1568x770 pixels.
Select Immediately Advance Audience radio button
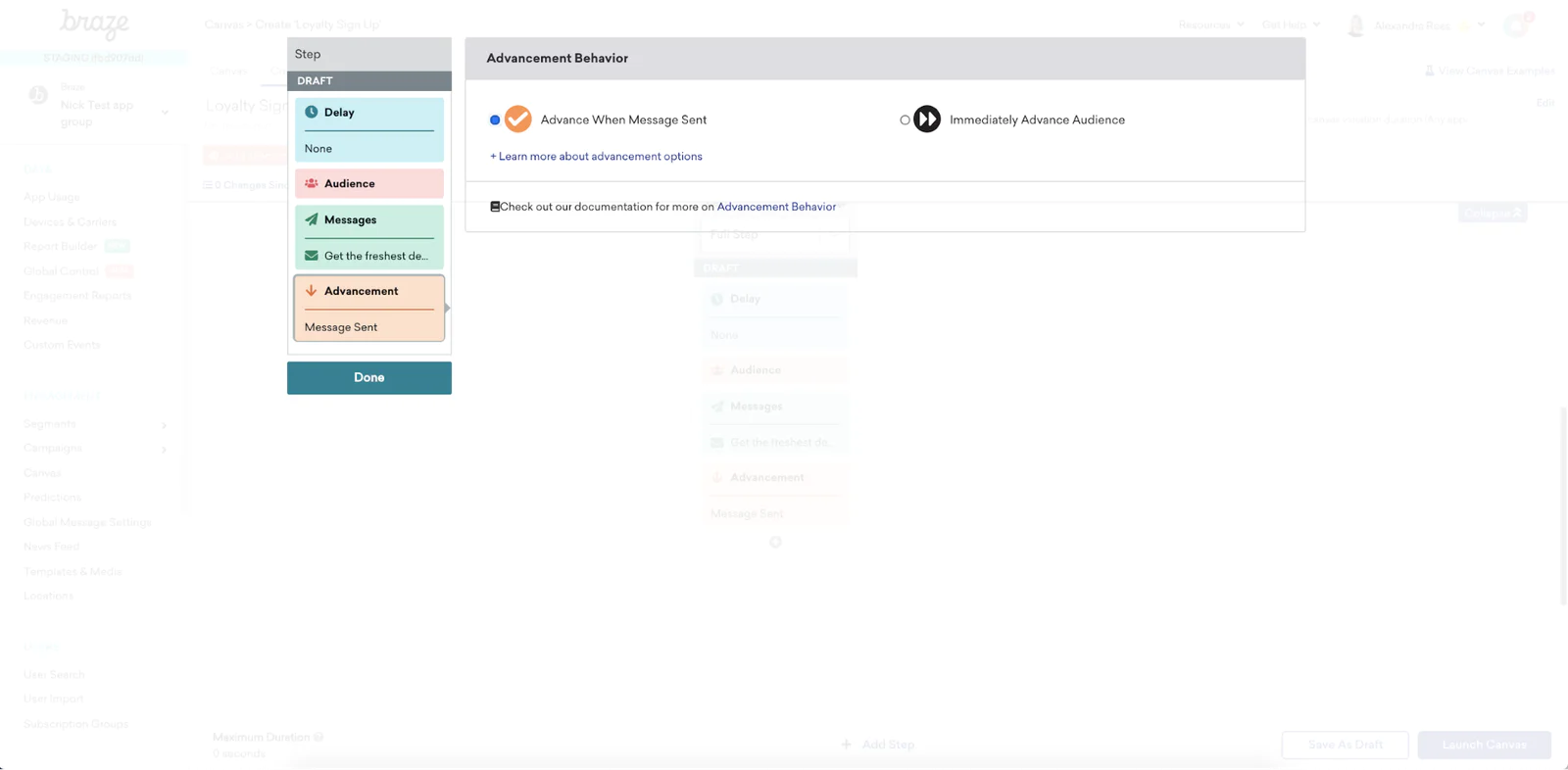905,120
